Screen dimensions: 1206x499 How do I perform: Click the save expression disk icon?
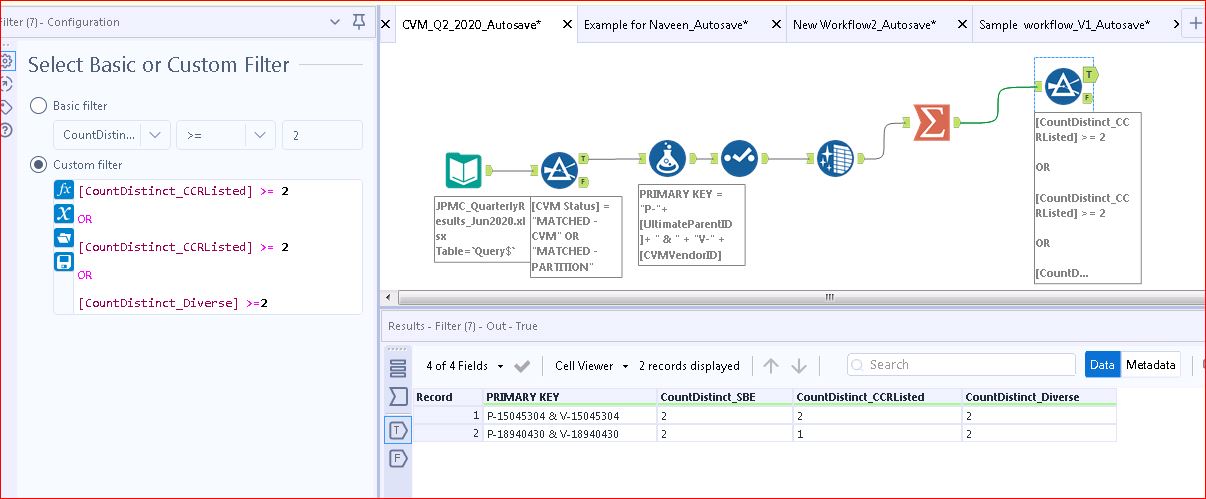point(64,262)
